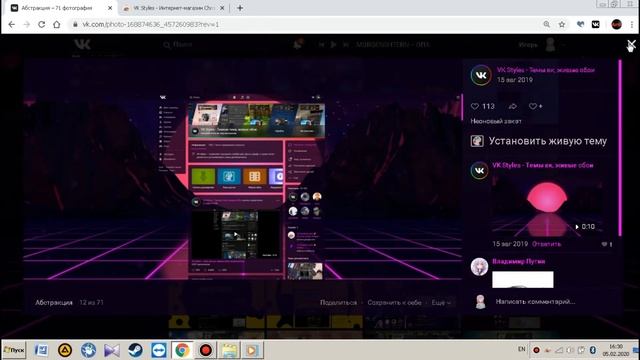Like the photo with the heart showing 113
Screen dimensions: 640x360
coord(482,106)
